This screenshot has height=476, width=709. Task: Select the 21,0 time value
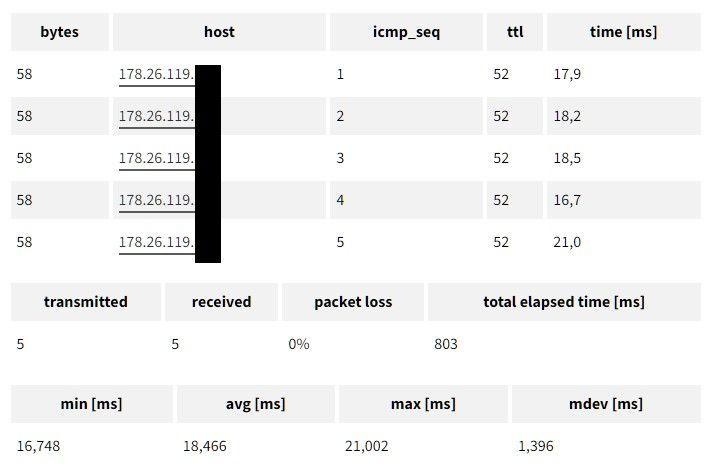pyautogui.click(x=568, y=242)
